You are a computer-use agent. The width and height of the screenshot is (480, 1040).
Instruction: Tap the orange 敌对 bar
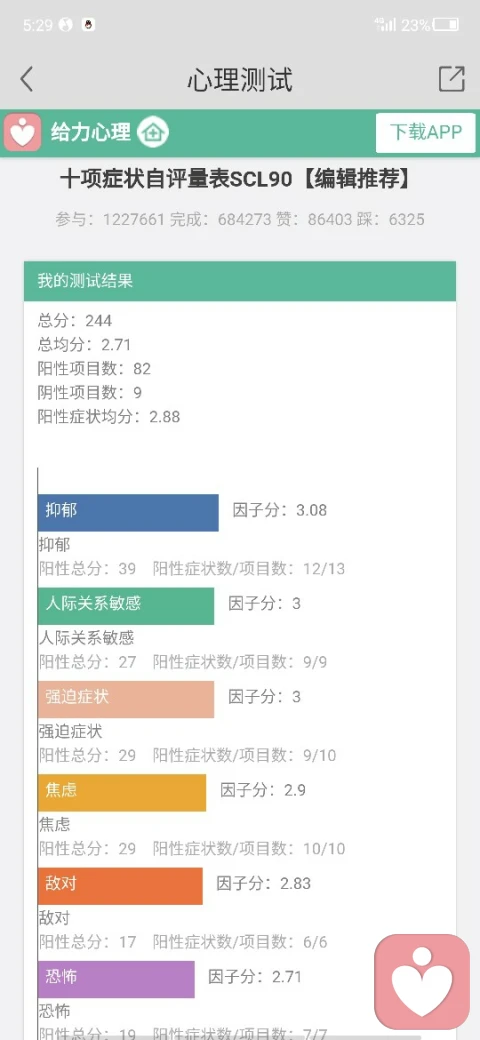120,886
